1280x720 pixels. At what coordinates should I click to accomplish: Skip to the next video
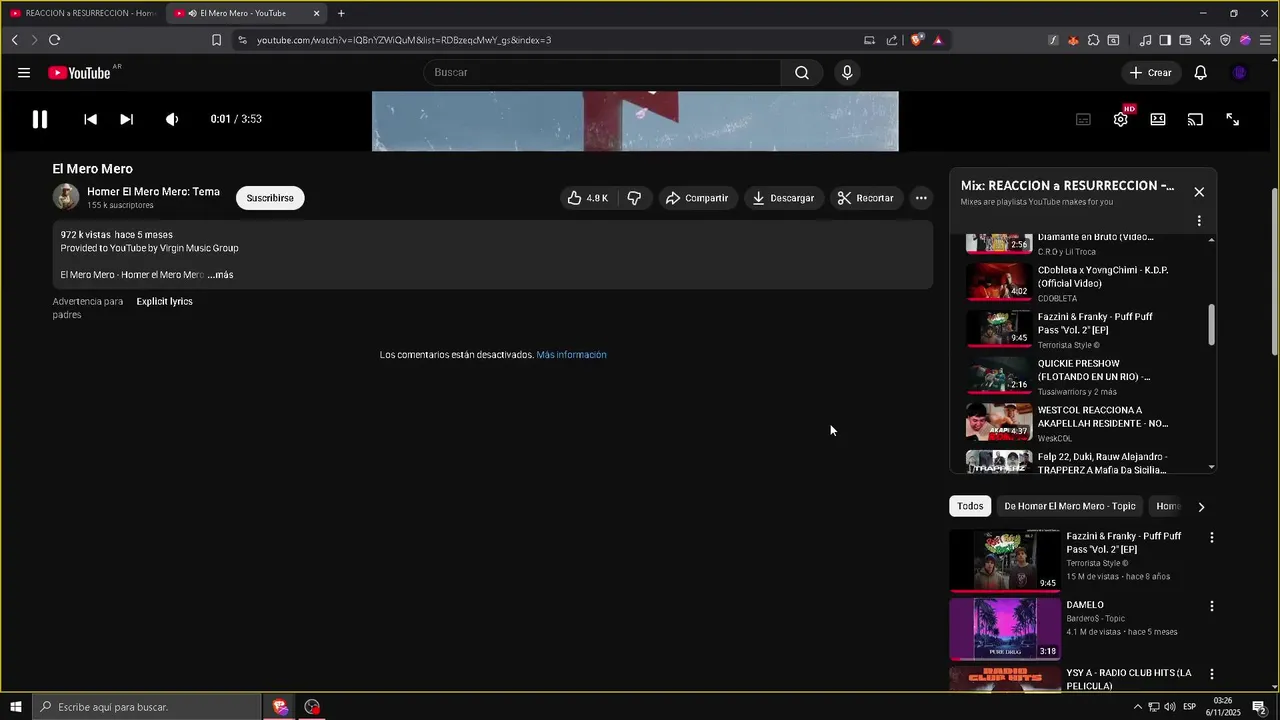pyautogui.click(x=126, y=119)
